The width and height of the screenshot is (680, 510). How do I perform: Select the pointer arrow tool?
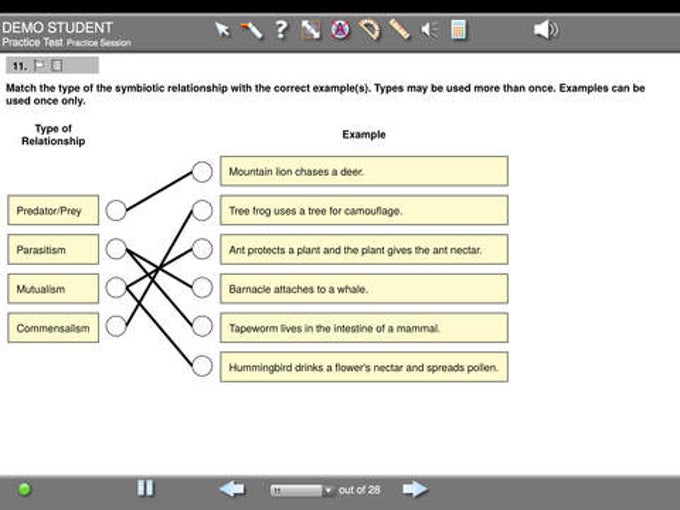(x=223, y=30)
